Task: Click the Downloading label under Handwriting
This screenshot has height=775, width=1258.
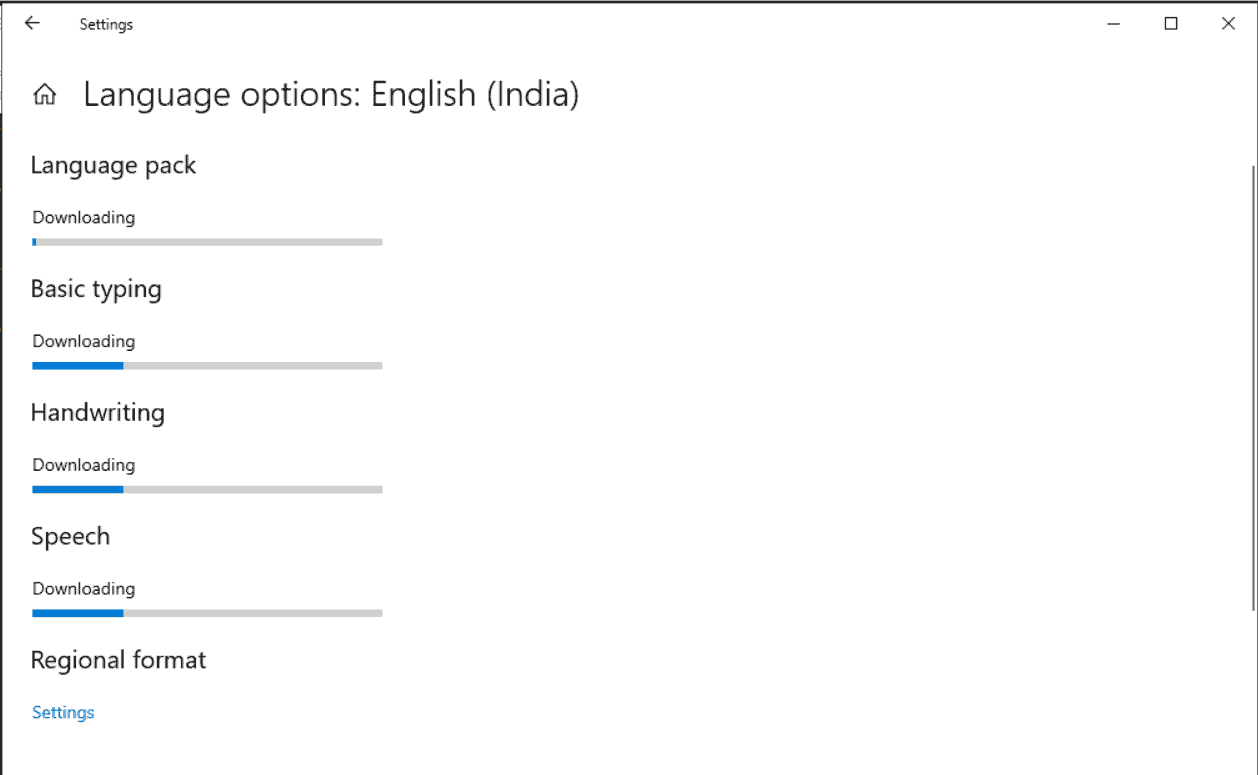Action: point(83,464)
